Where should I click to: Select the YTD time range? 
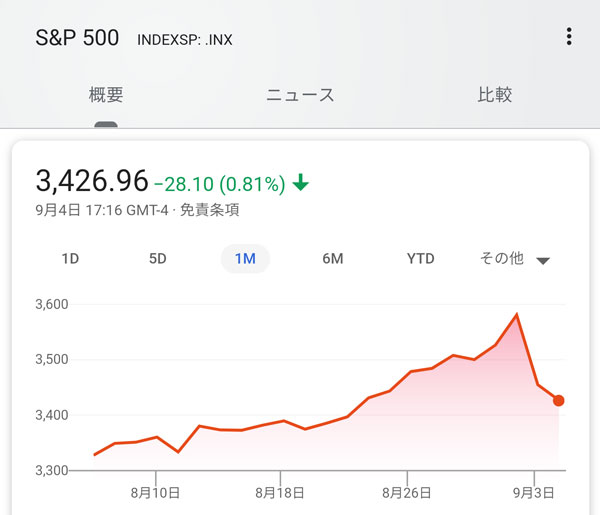click(421, 259)
